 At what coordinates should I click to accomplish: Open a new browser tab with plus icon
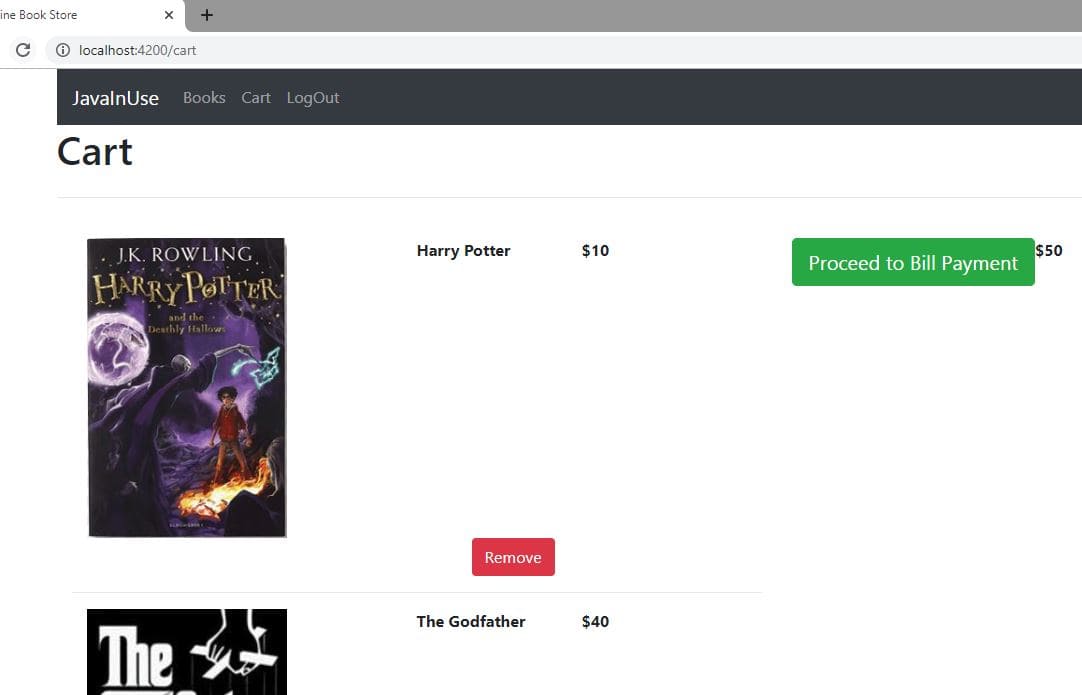point(206,14)
